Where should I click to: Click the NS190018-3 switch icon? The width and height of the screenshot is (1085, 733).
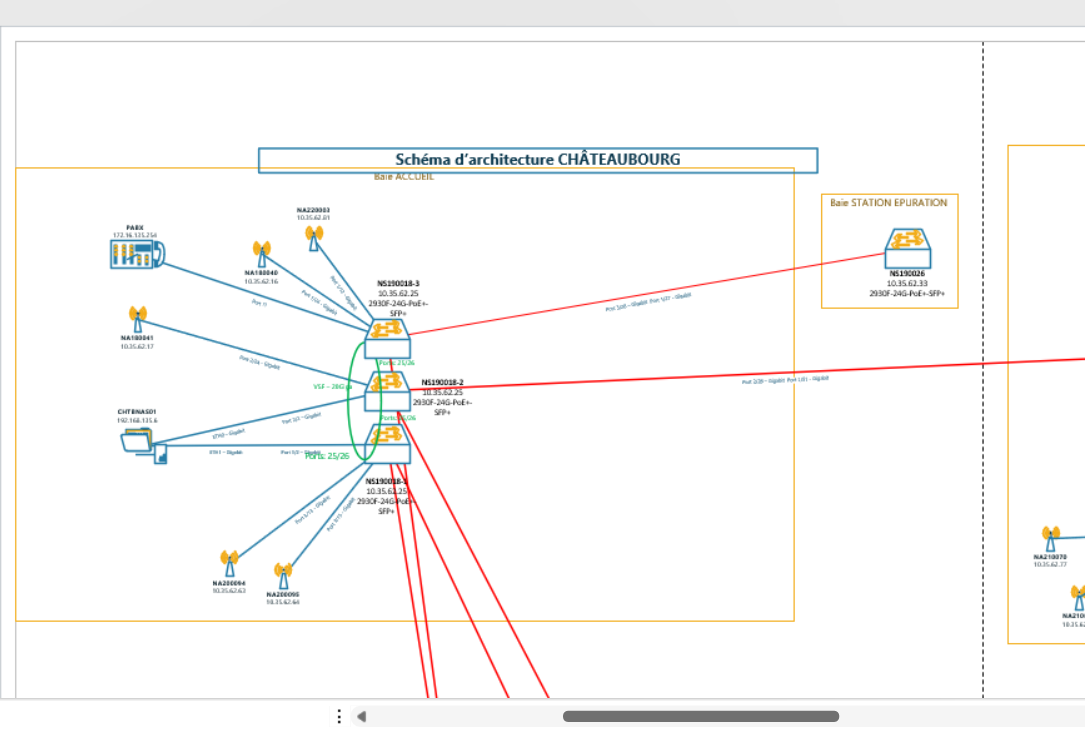[387, 337]
